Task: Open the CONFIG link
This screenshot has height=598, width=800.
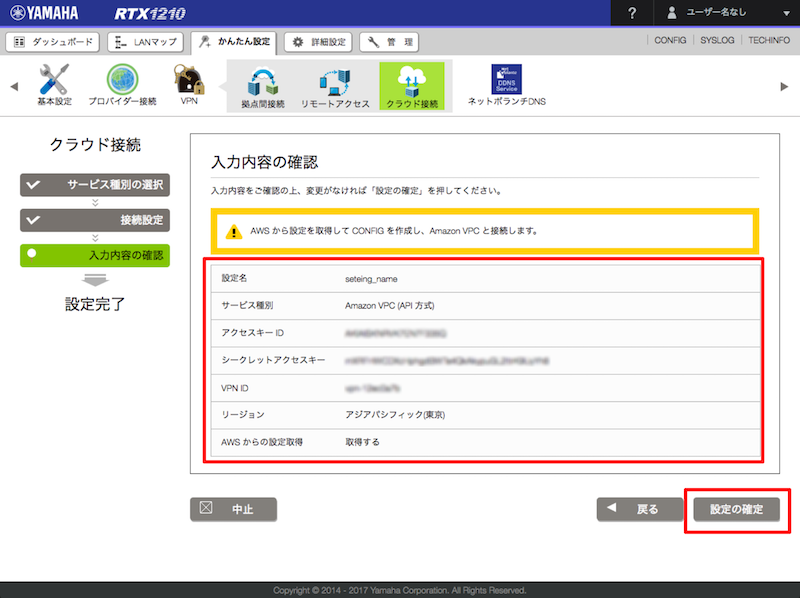Action: tap(670, 41)
